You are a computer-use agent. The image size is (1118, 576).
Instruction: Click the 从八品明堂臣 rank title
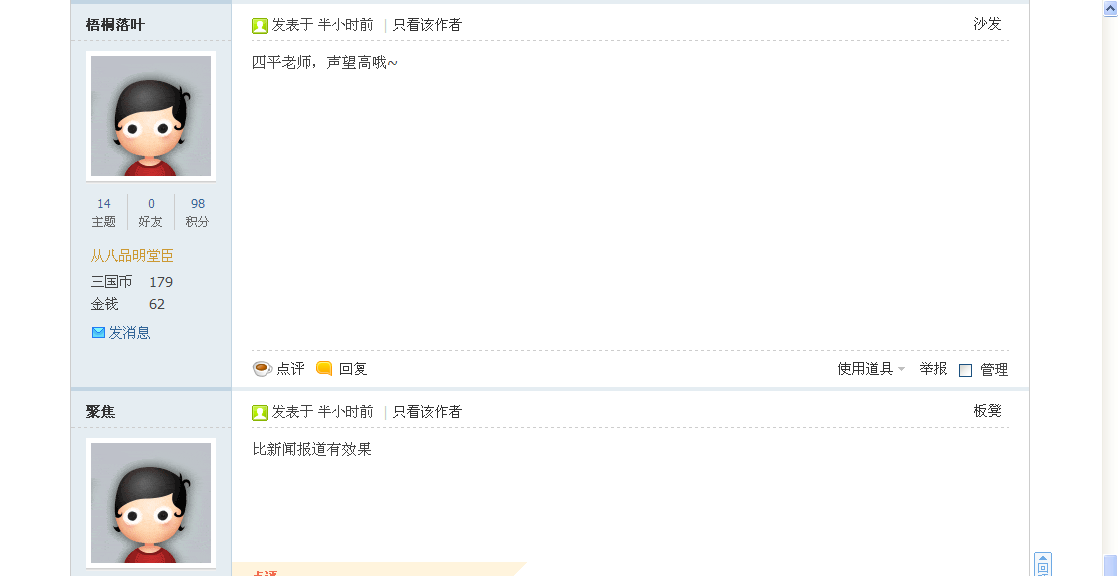click(x=132, y=256)
